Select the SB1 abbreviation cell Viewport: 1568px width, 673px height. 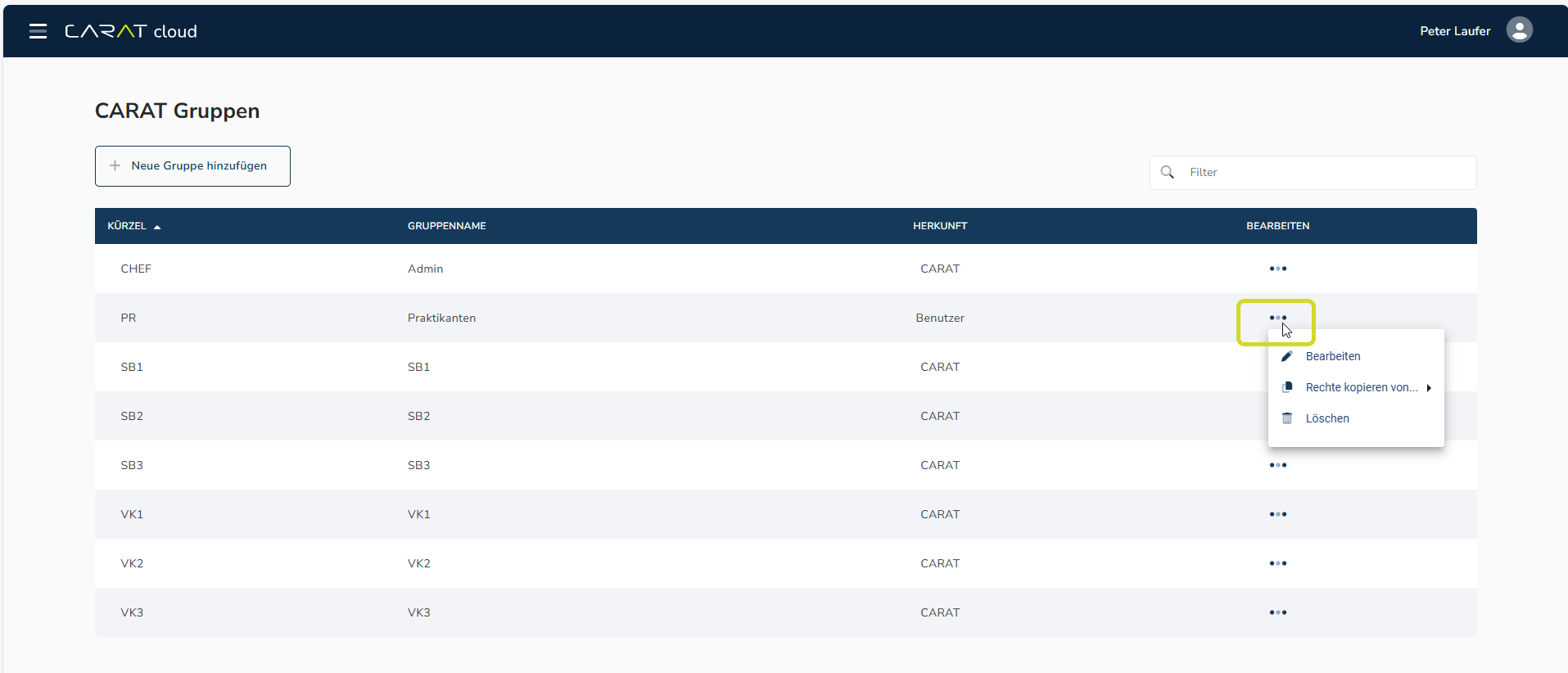point(132,367)
